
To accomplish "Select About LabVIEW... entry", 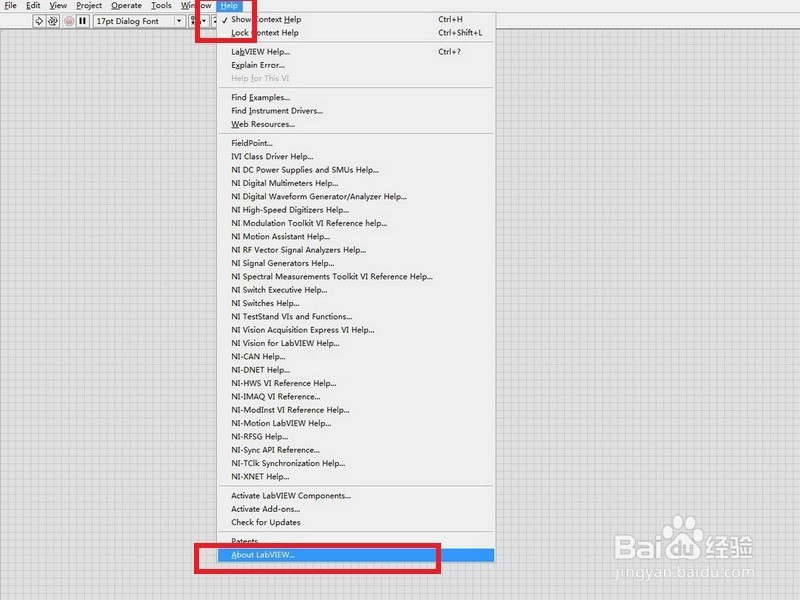I will pyautogui.click(x=356, y=555).
